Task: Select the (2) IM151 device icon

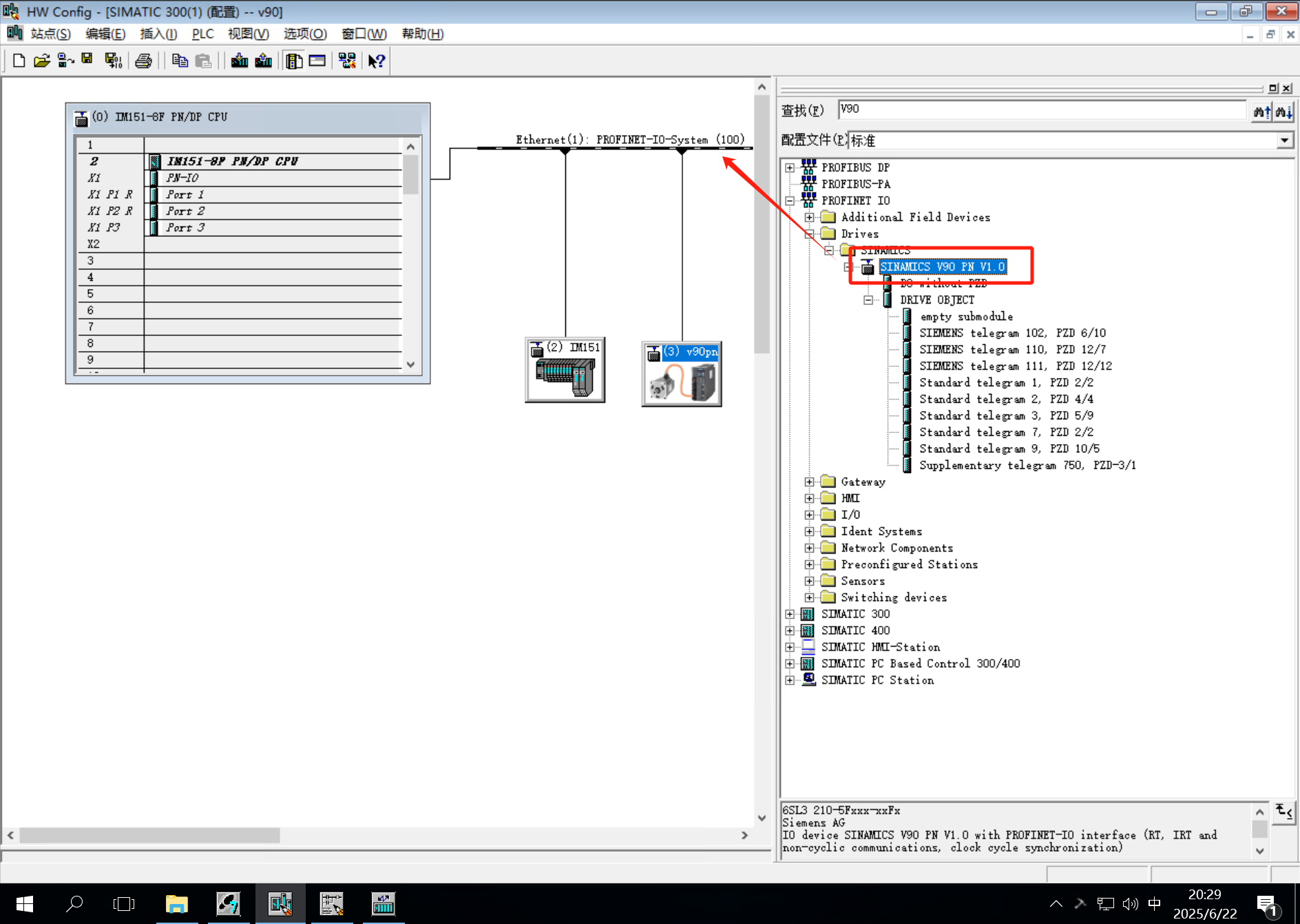Action: pyautogui.click(x=565, y=370)
